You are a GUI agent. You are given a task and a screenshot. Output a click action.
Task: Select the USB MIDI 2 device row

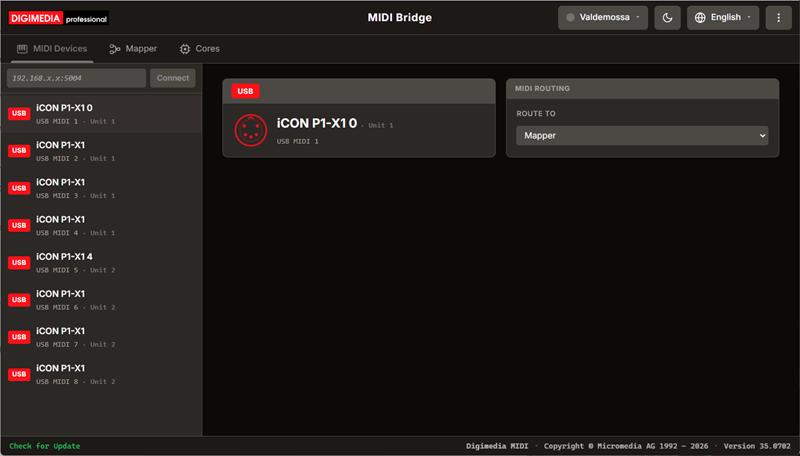[102, 151]
